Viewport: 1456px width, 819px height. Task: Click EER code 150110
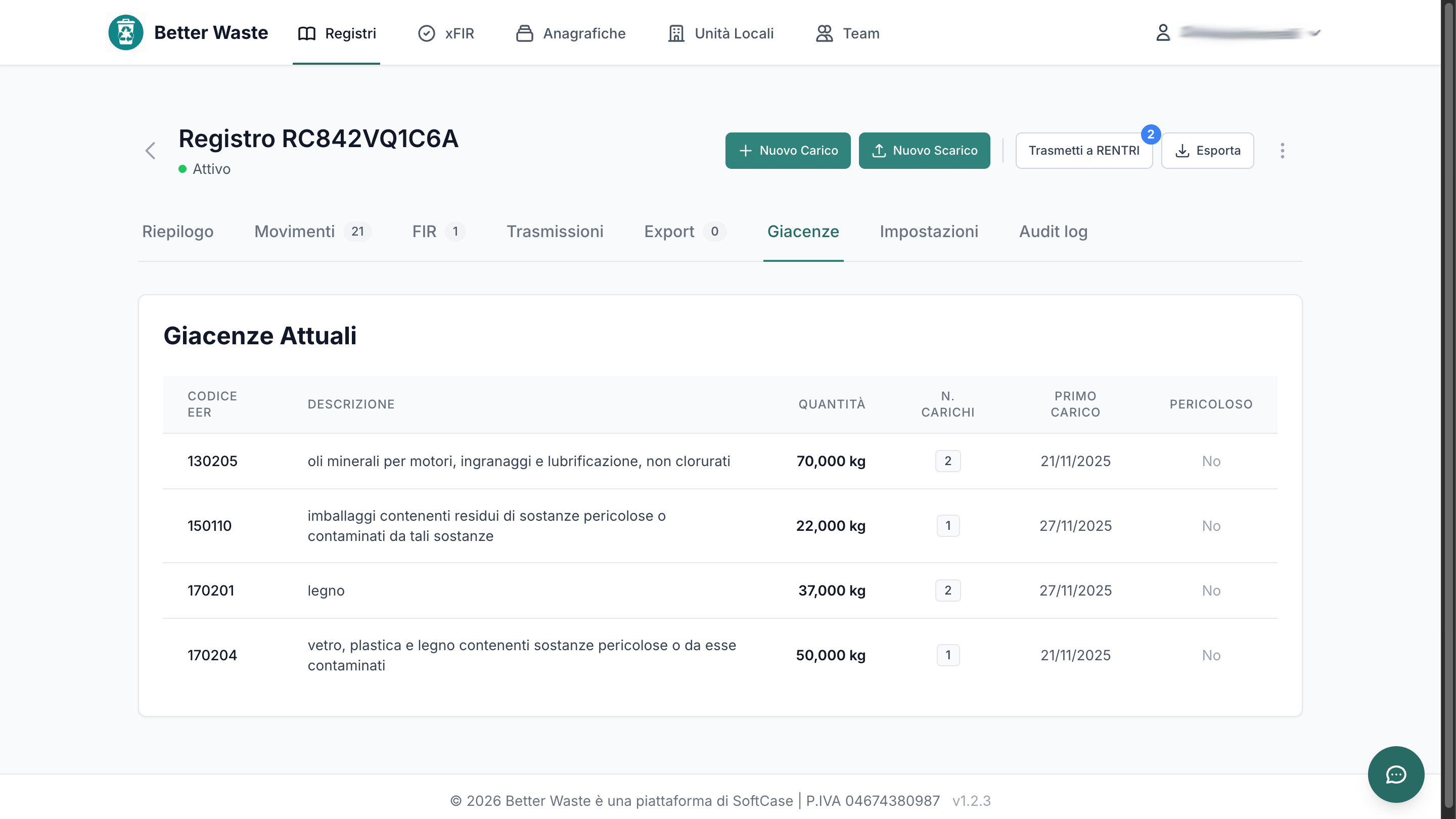(x=210, y=526)
